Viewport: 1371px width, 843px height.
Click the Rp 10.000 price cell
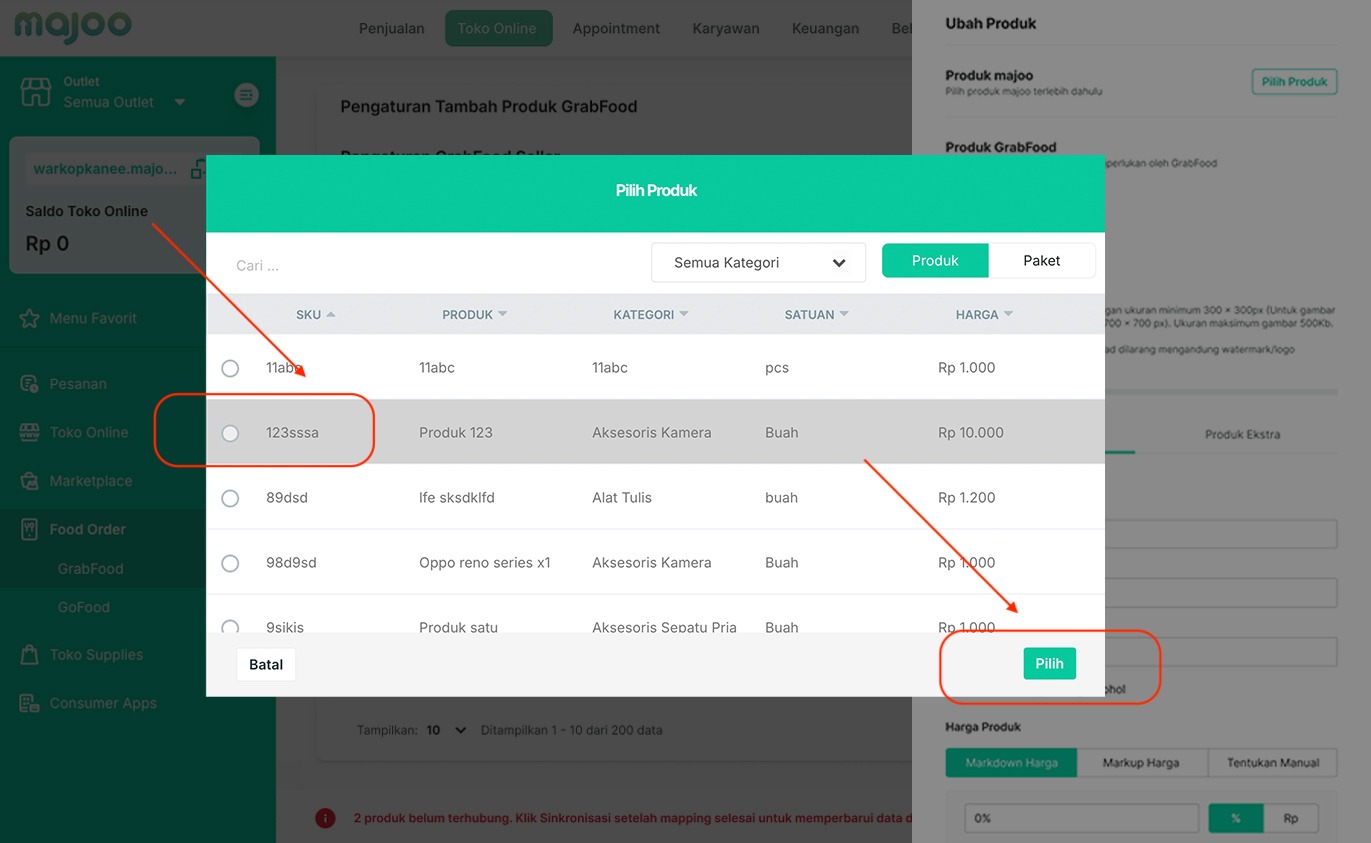971,433
